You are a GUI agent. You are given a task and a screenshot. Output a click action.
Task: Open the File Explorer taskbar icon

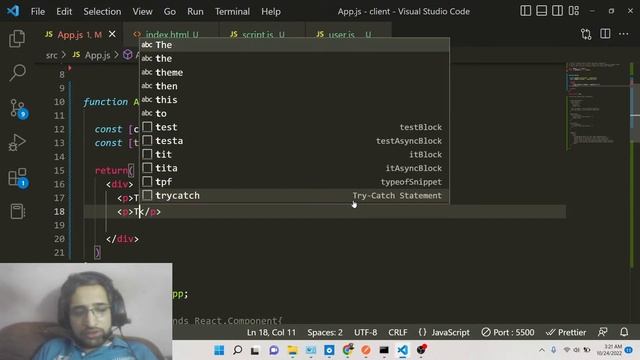[x=292, y=350]
